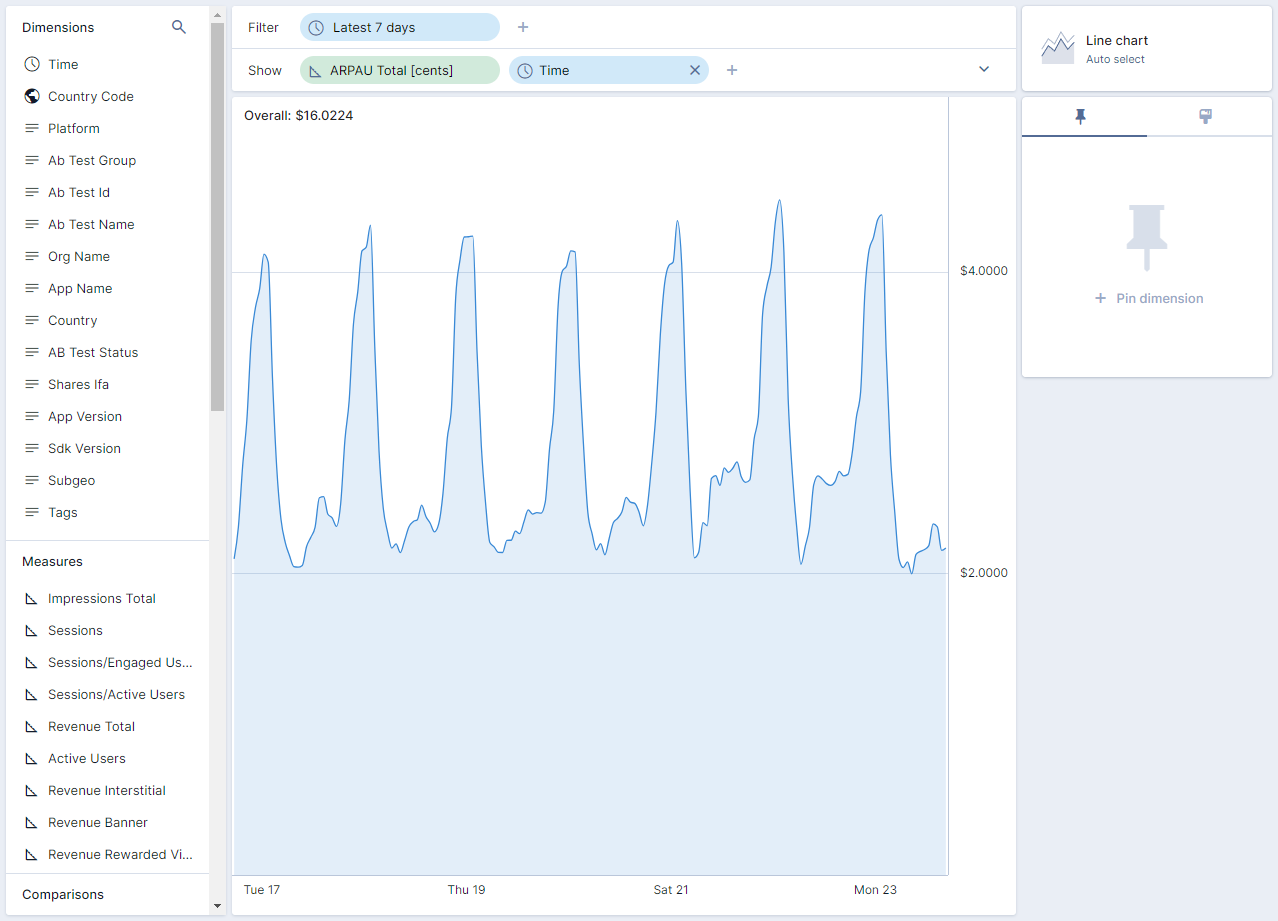Click the Measures section header
The height and width of the screenshot is (921, 1278).
tap(52, 561)
